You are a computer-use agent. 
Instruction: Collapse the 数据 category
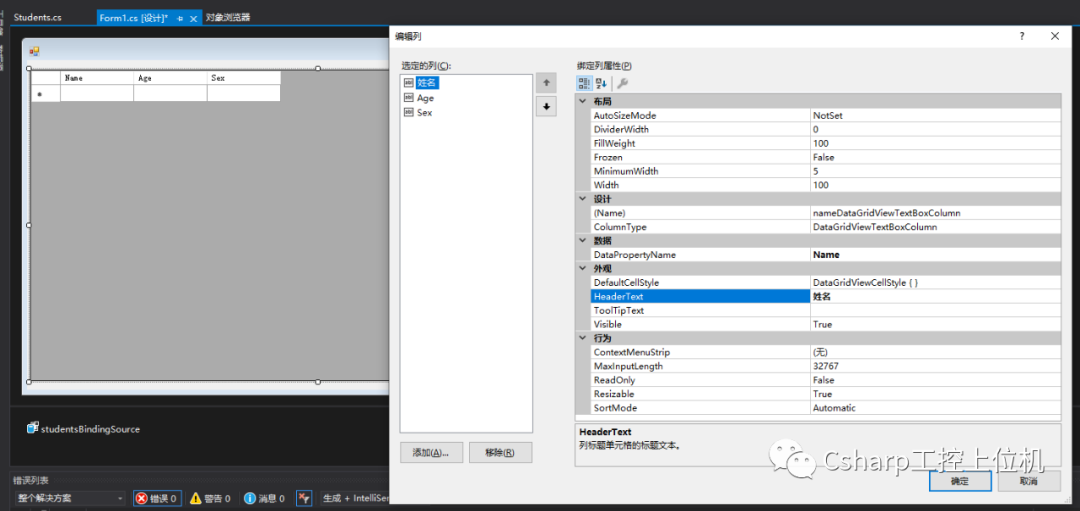pyautogui.click(x=583, y=240)
